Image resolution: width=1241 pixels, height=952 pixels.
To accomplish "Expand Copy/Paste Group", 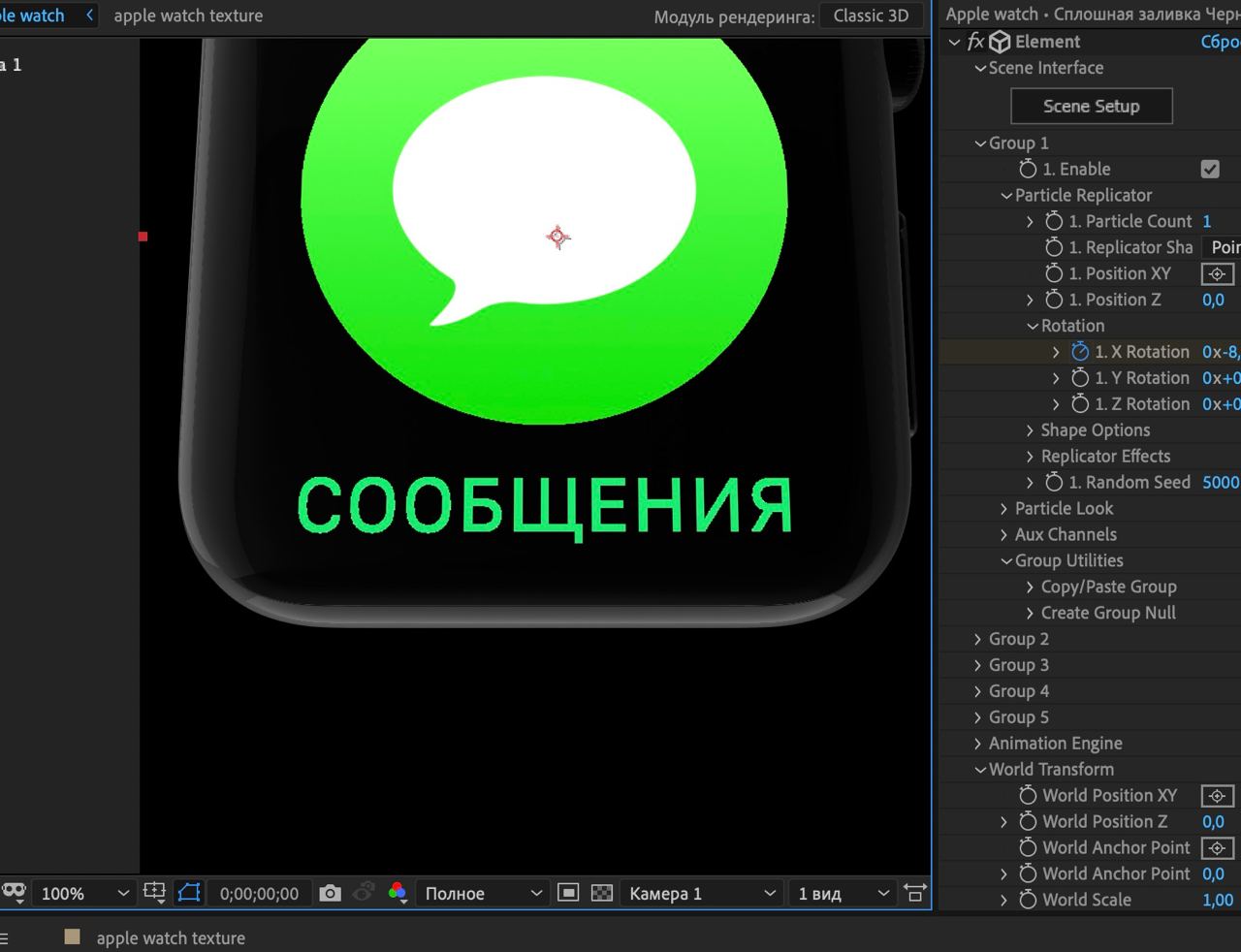I will pos(1031,587).
